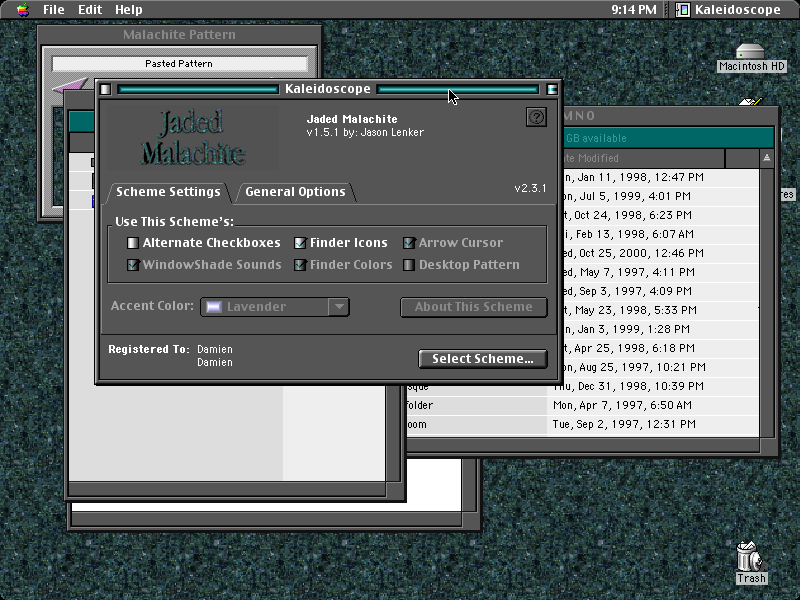The image size is (800, 600).
Task: Click the Finder window vertical scrollbar
Action: [767, 303]
